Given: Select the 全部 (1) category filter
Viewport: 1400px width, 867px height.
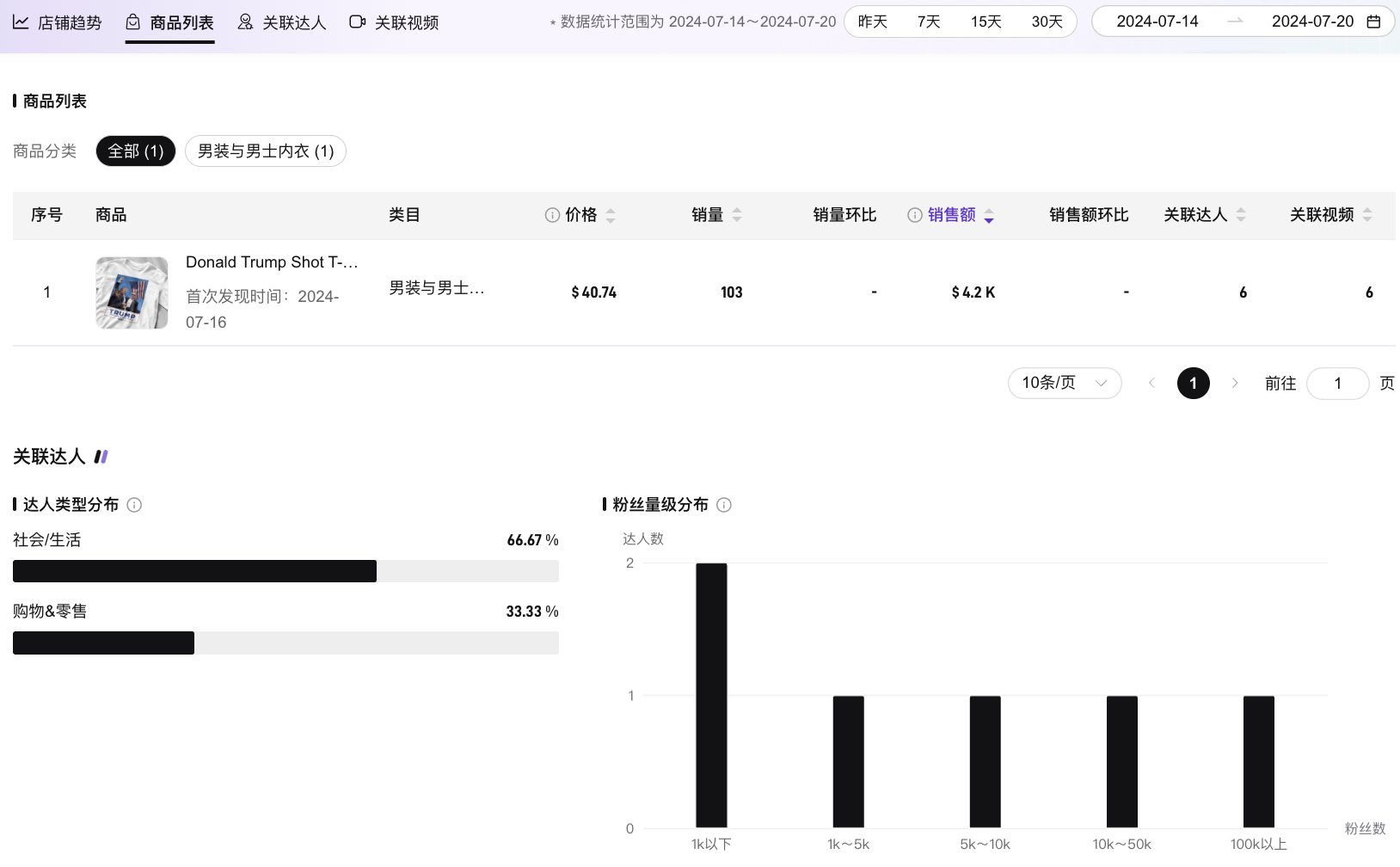Looking at the screenshot, I should (136, 151).
